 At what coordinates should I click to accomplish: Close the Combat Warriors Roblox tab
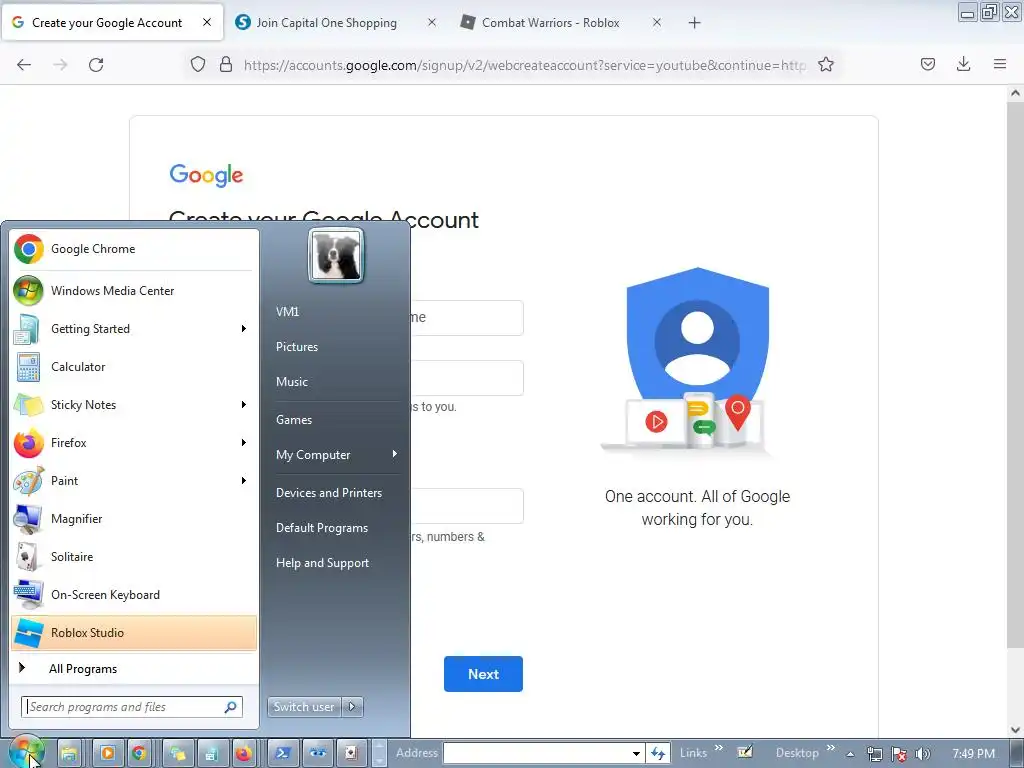point(657,23)
